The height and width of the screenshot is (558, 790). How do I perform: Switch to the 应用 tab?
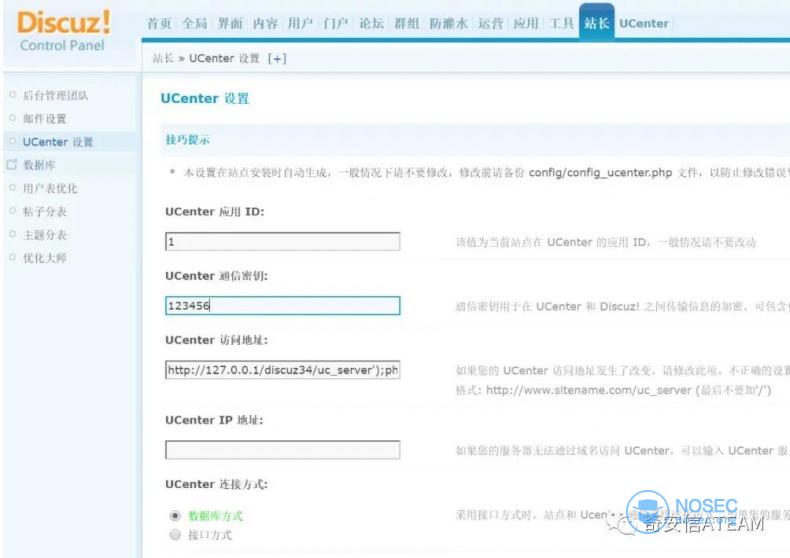click(x=525, y=24)
